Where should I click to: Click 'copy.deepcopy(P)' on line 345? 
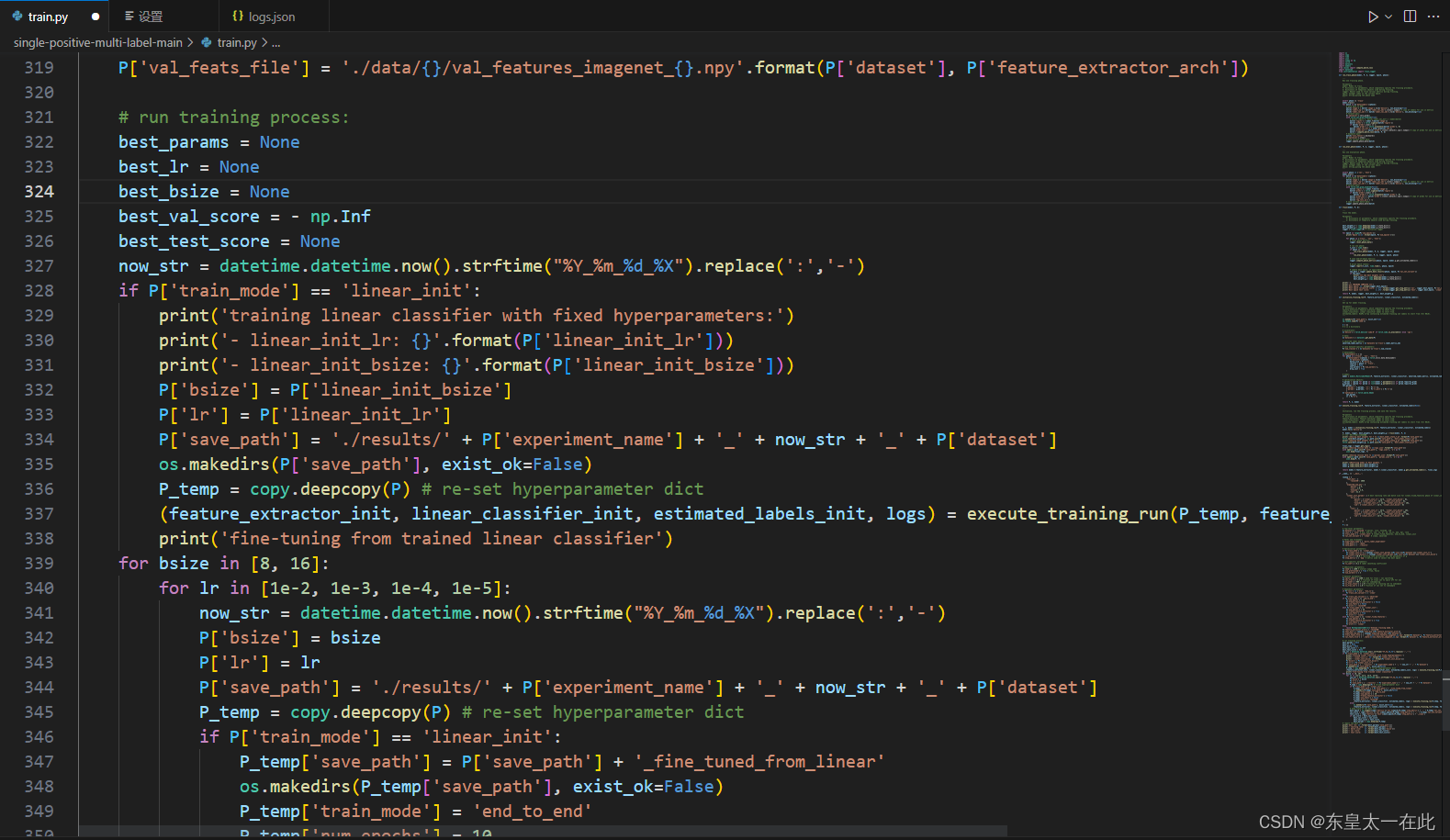point(371,712)
